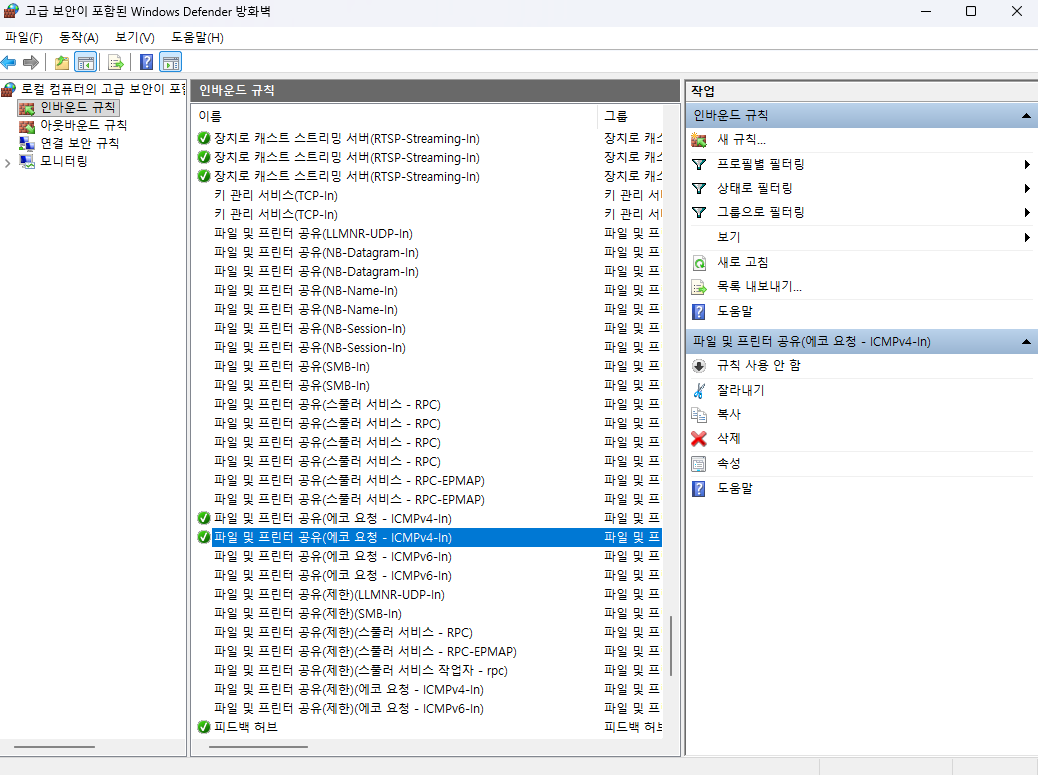Viewport: 1038px width, 775px height.
Task: Select 피드백 허브 rule row
Action: [429, 727]
